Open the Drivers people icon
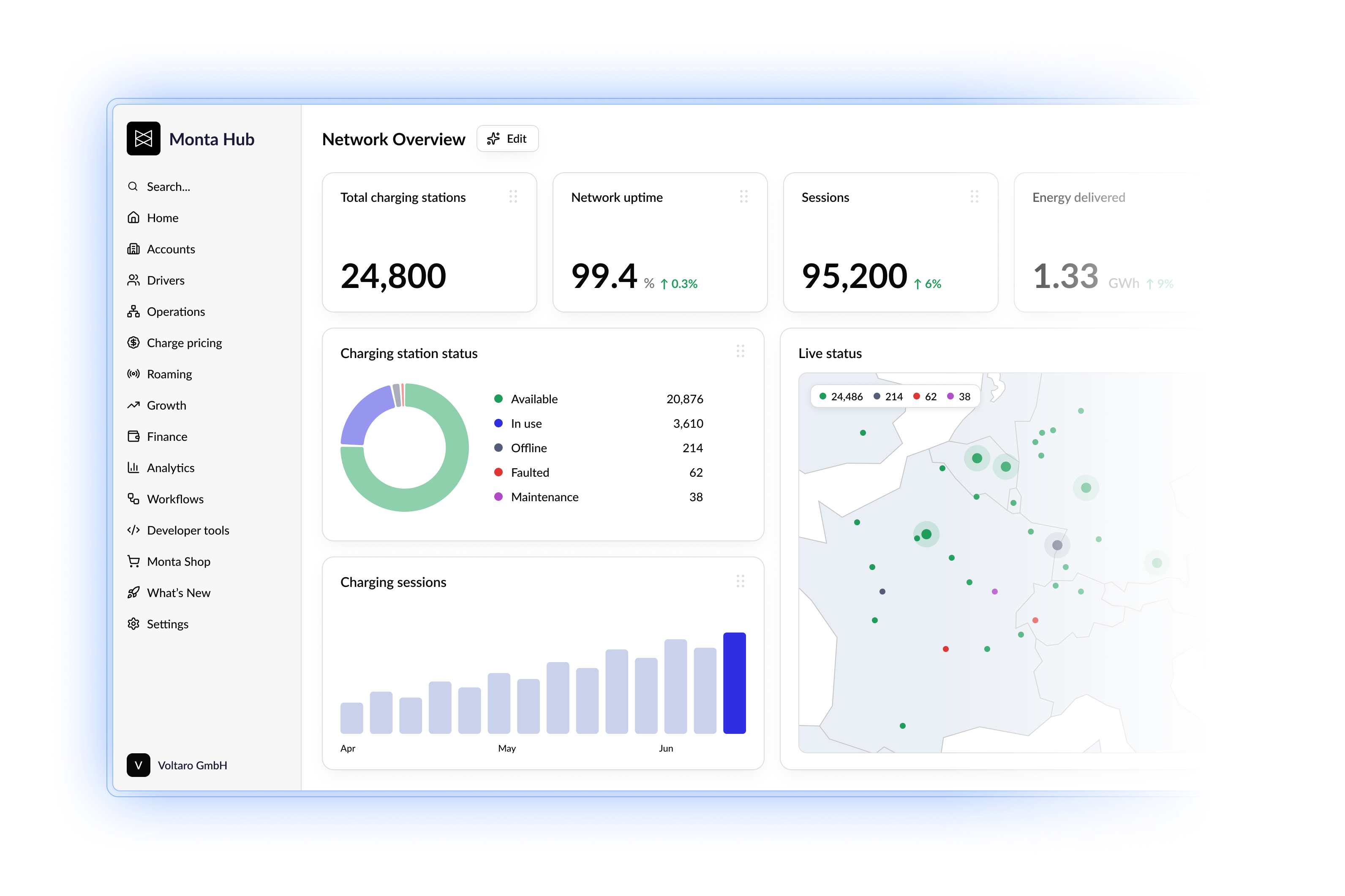The height and width of the screenshot is (896, 1345). tap(133, 280)
